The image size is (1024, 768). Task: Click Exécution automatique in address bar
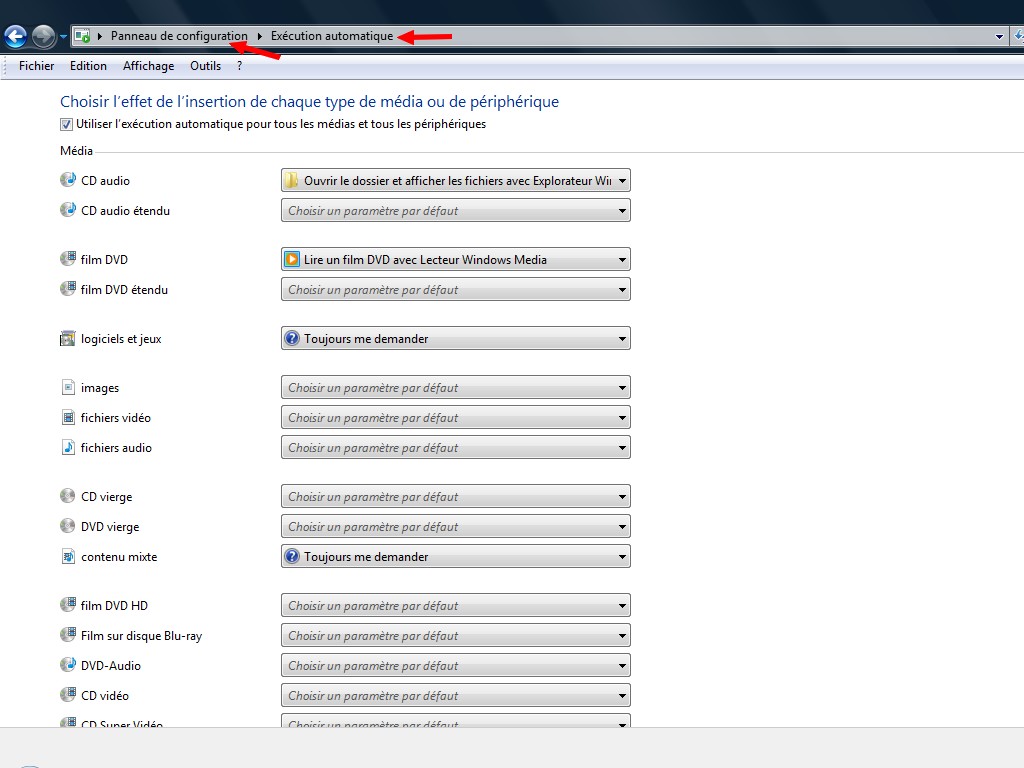pyautogui.click(x=332, y=36)
